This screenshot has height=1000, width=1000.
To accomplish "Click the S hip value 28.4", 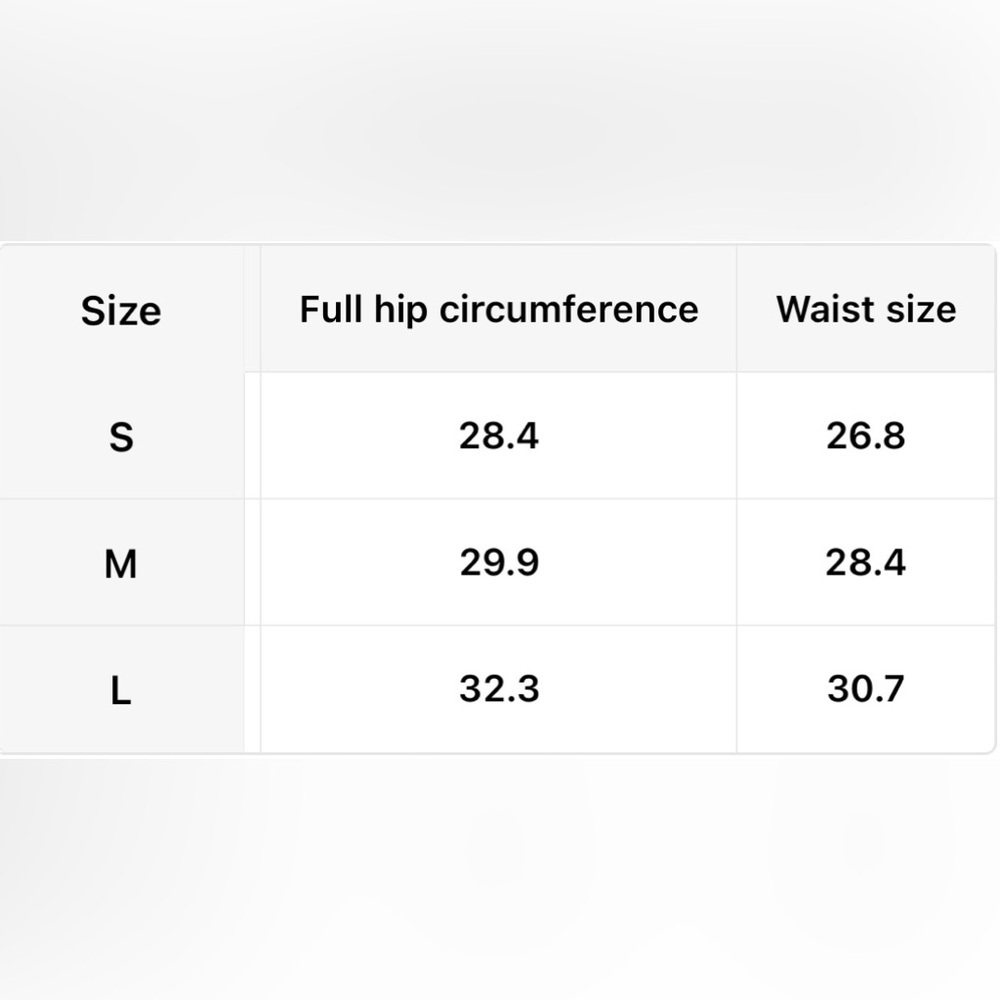I will [x=499, y=436].
